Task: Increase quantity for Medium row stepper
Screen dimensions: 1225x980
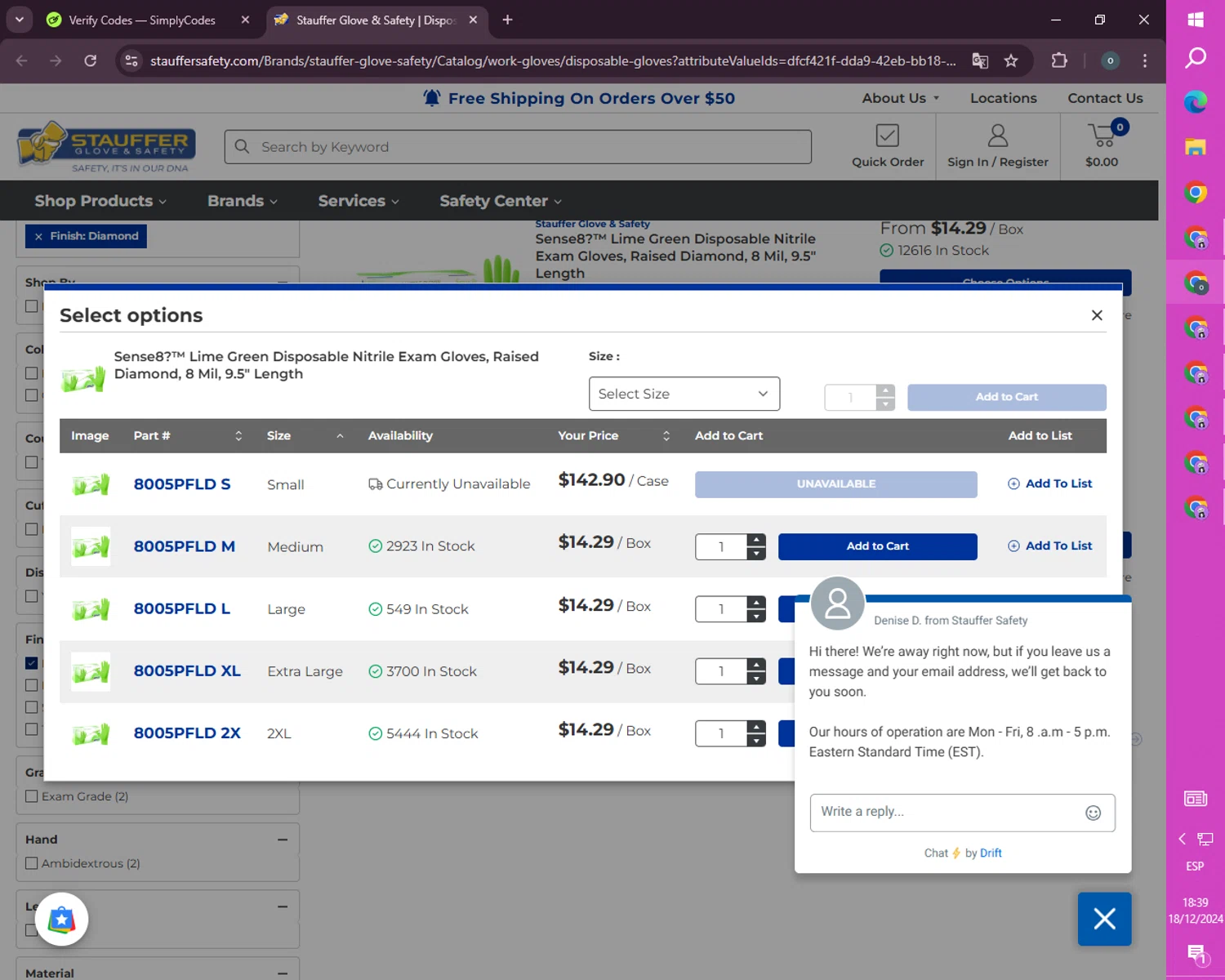Action: coord(756,540)
